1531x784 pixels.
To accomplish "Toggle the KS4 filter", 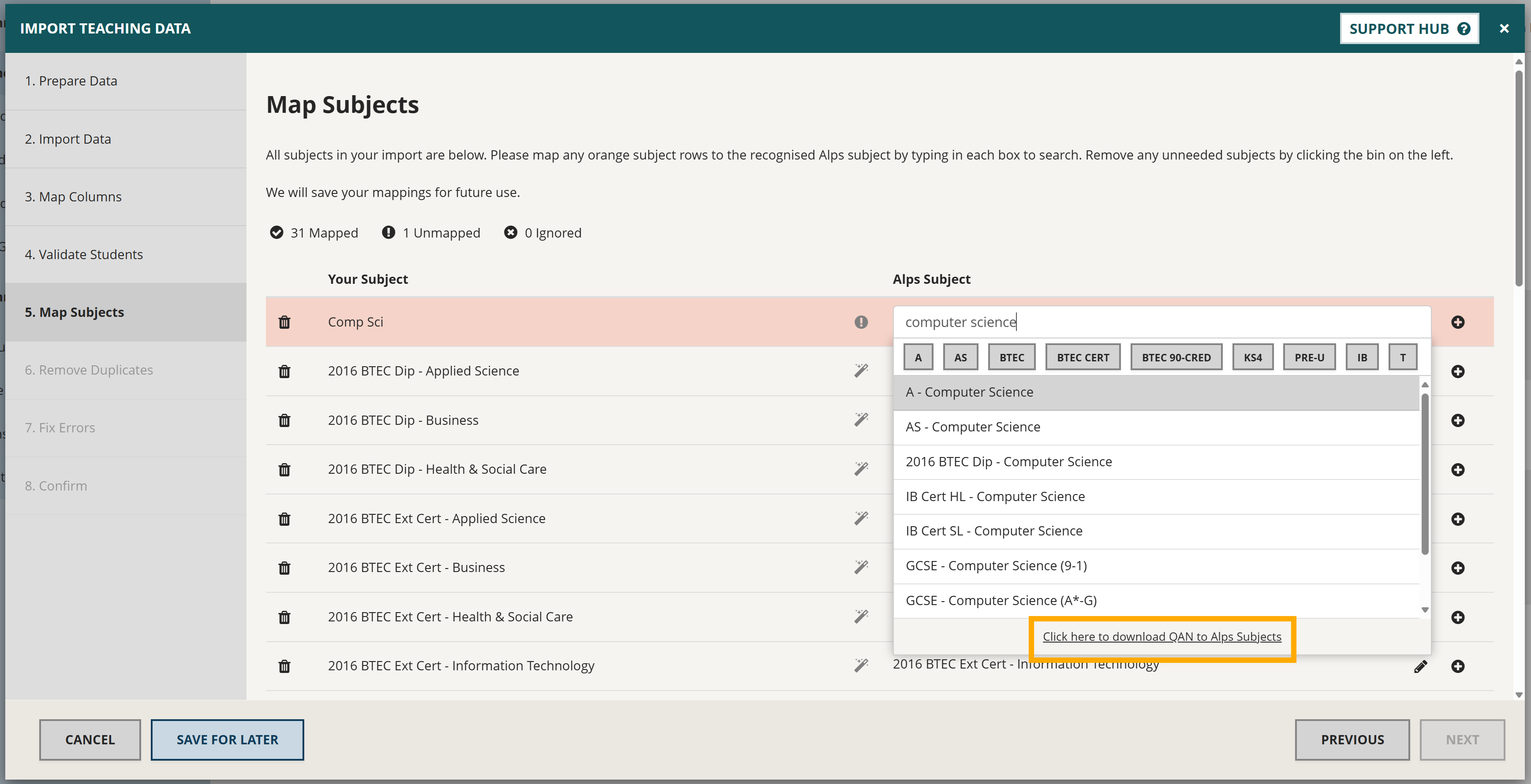I will pos(1253,357).
